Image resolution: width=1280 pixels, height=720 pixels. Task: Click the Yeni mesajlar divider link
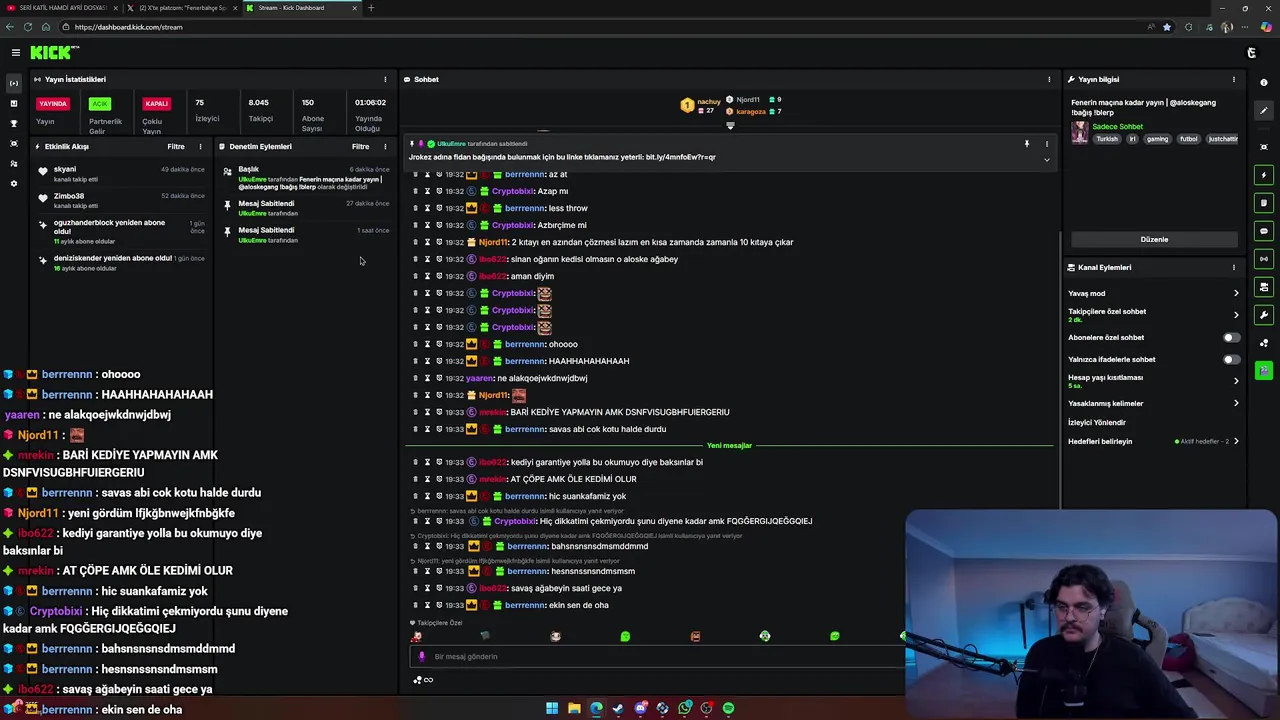coord(729,445)
